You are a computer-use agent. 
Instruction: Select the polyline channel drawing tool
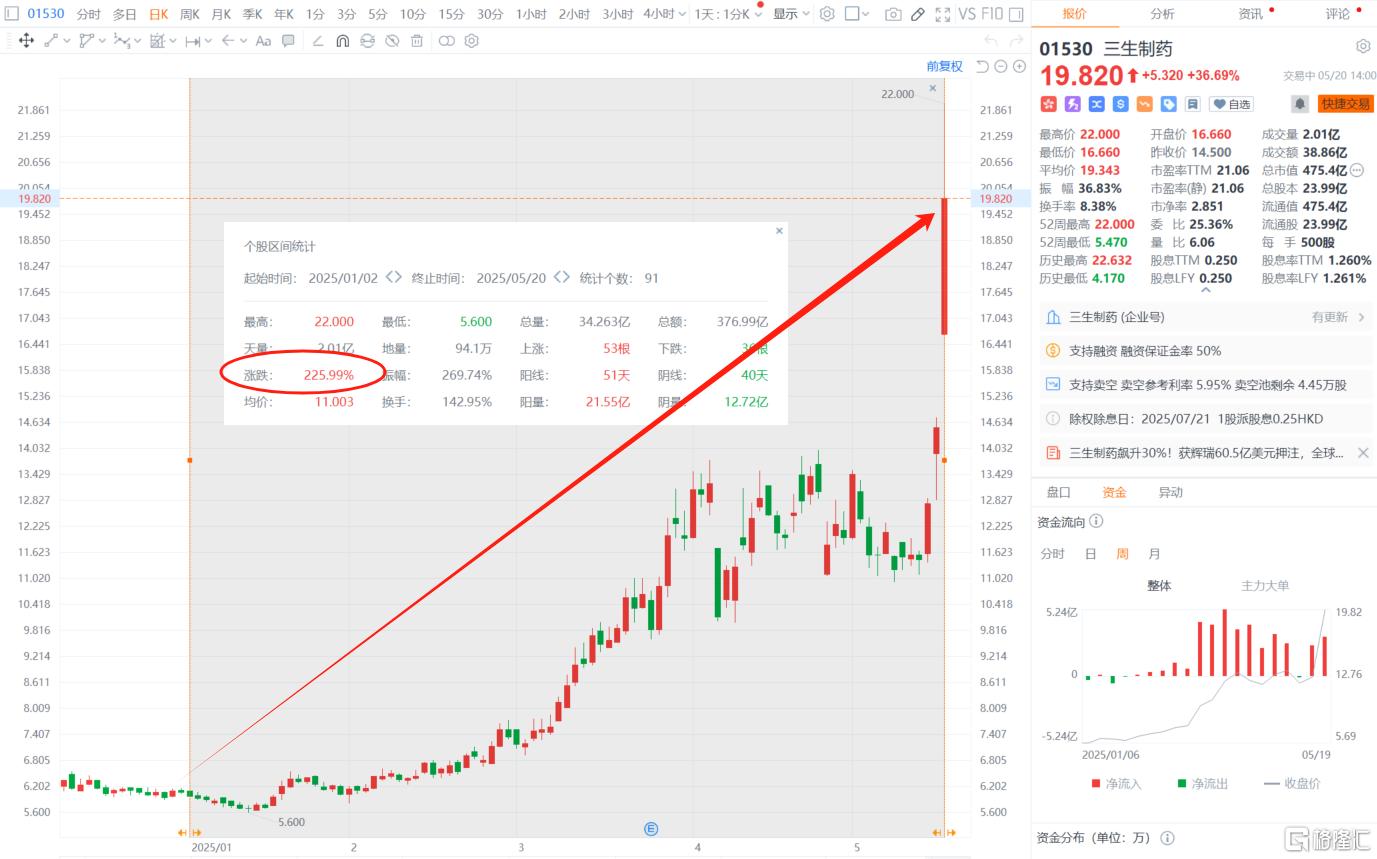click(x=86, y=41)
